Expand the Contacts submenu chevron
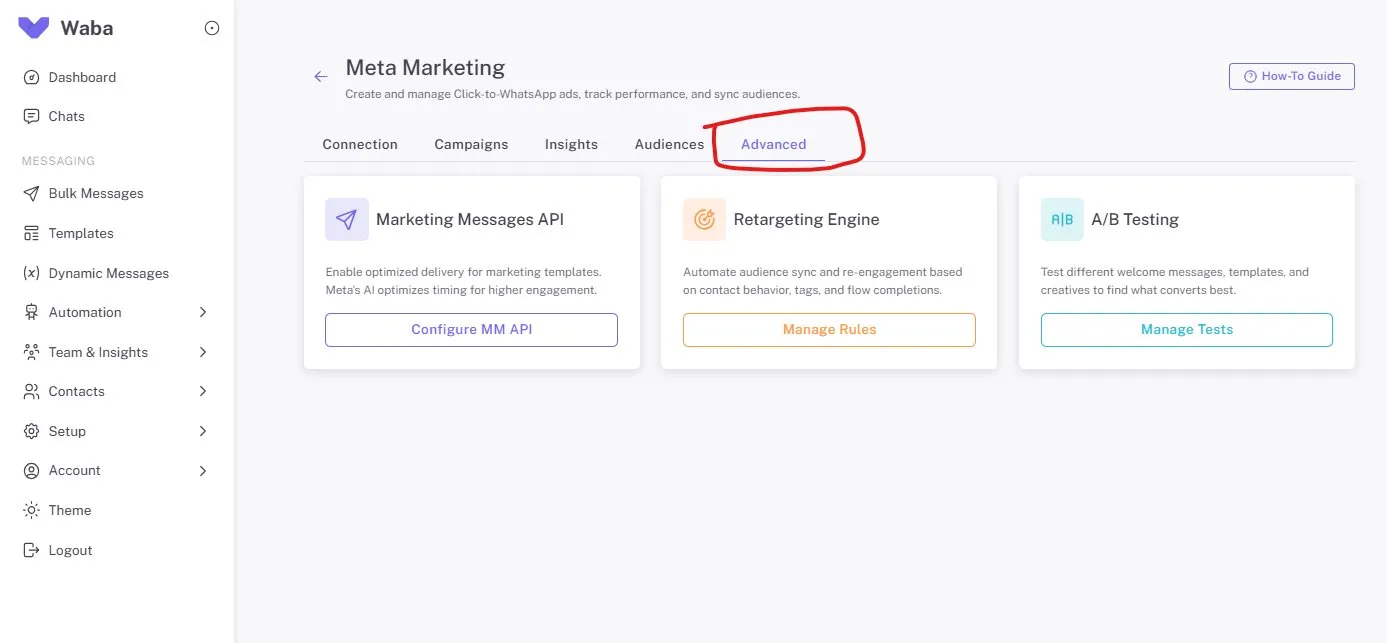This screenshot has height=643, width=1387. tap(203, 391)
